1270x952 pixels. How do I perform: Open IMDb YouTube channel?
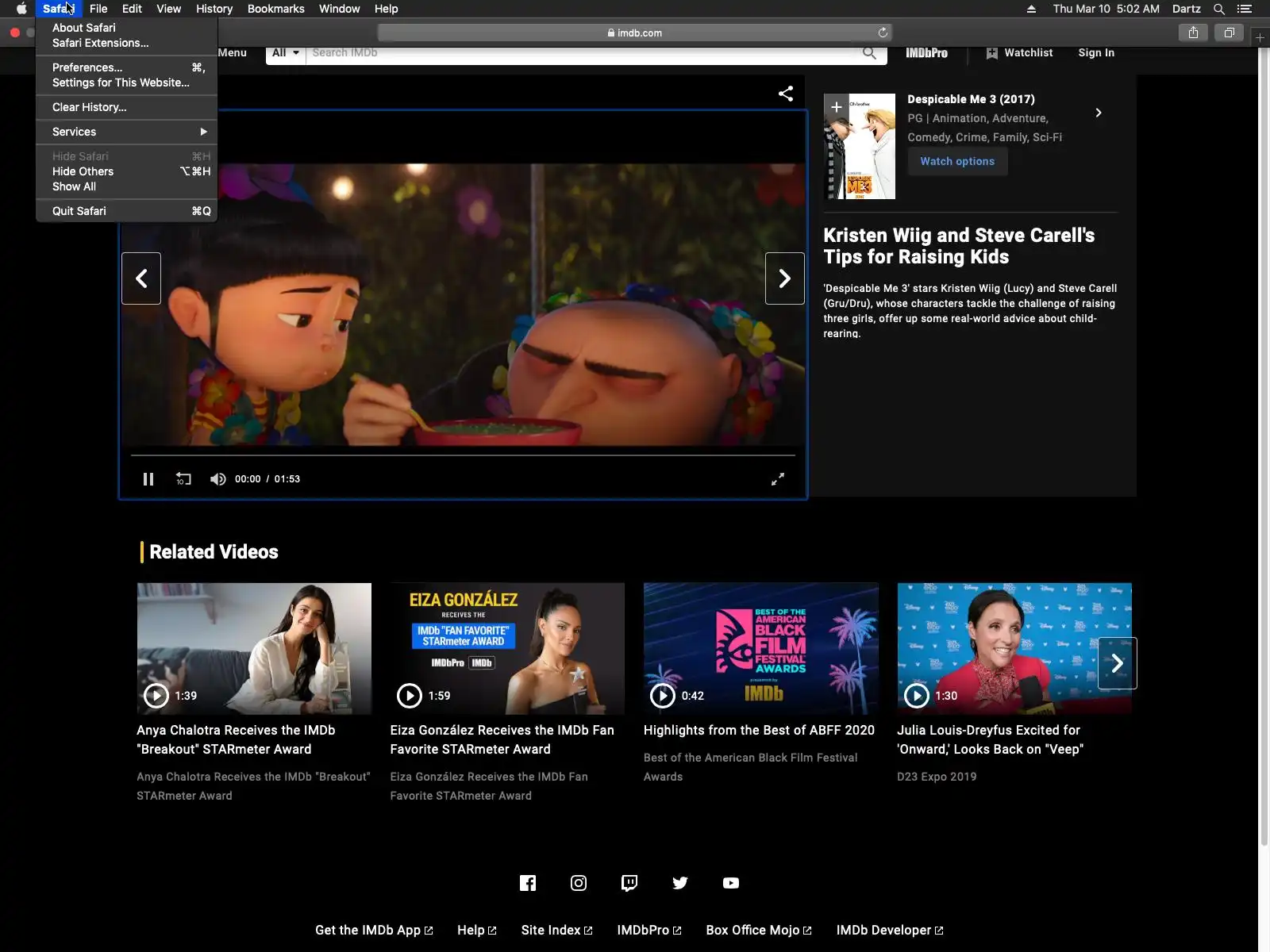[731, 883]
